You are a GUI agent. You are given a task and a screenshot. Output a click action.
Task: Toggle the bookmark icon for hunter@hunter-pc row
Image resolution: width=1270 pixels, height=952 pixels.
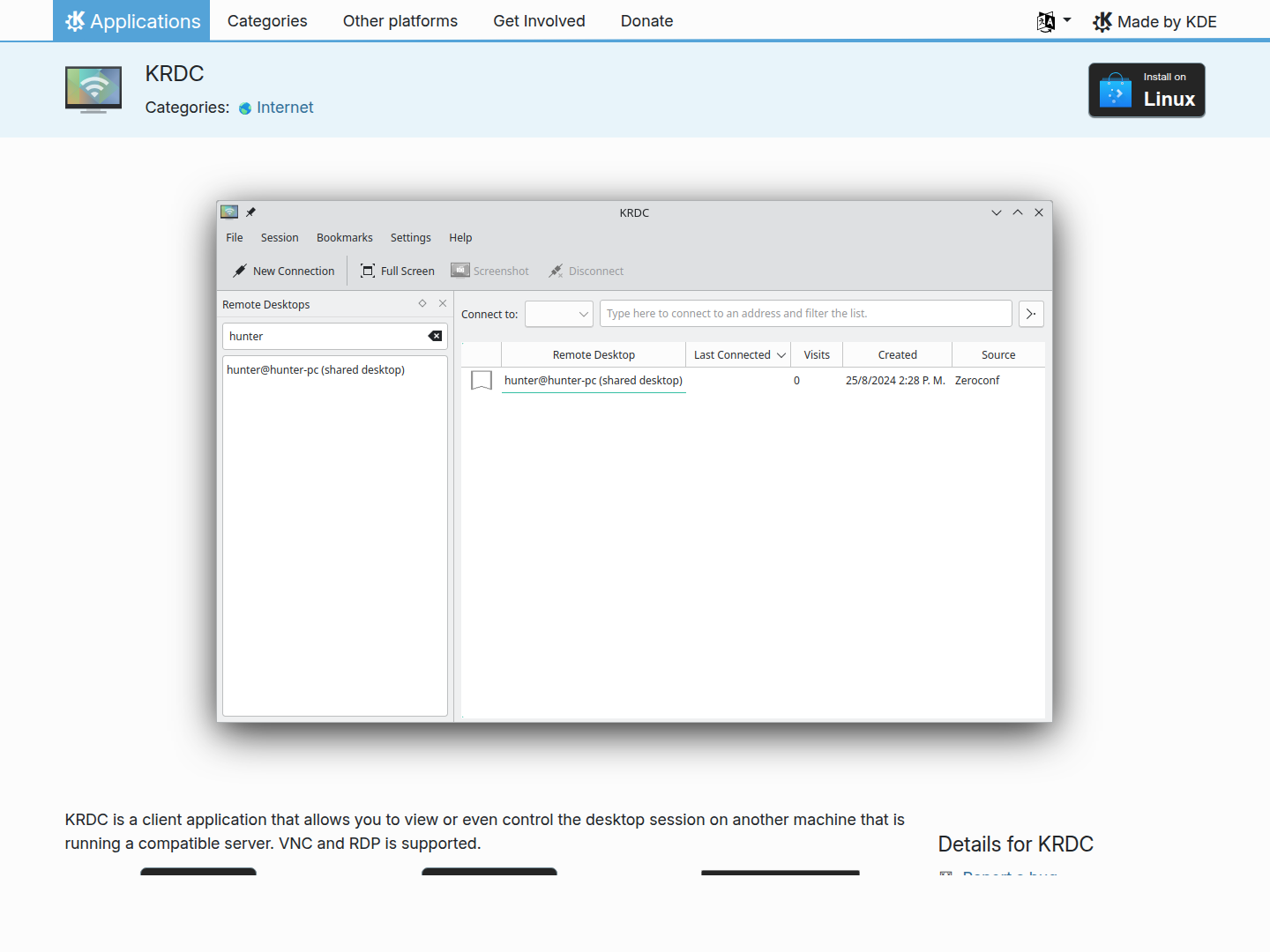tap(482, 381)
